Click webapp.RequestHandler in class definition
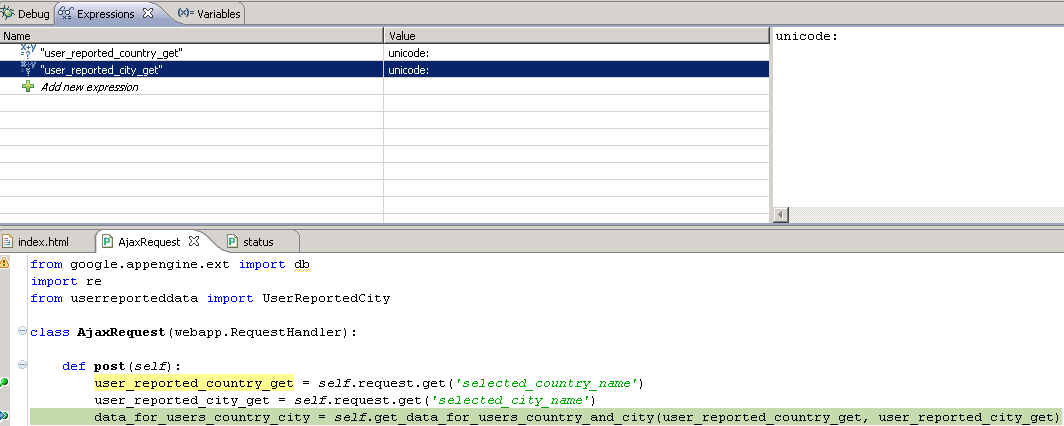Viewport: 1064px width, 426px height. (261, 332)
